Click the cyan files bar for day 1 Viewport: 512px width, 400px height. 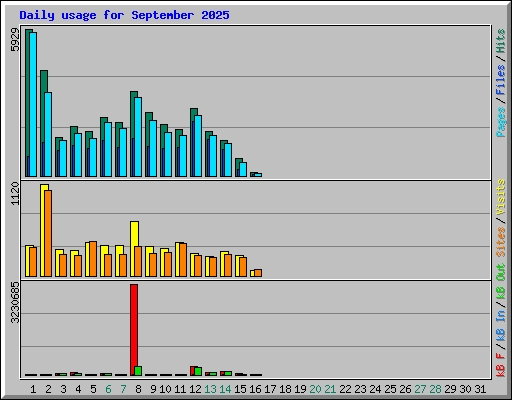(33, 104)
